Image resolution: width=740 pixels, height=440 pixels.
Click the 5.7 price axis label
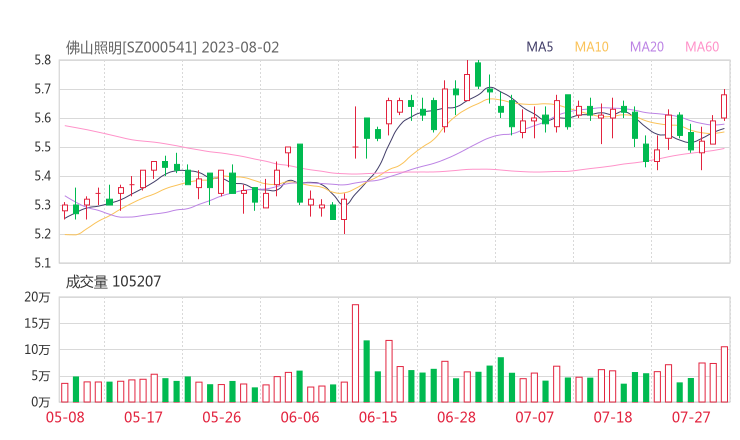click(x=42, y=89)
